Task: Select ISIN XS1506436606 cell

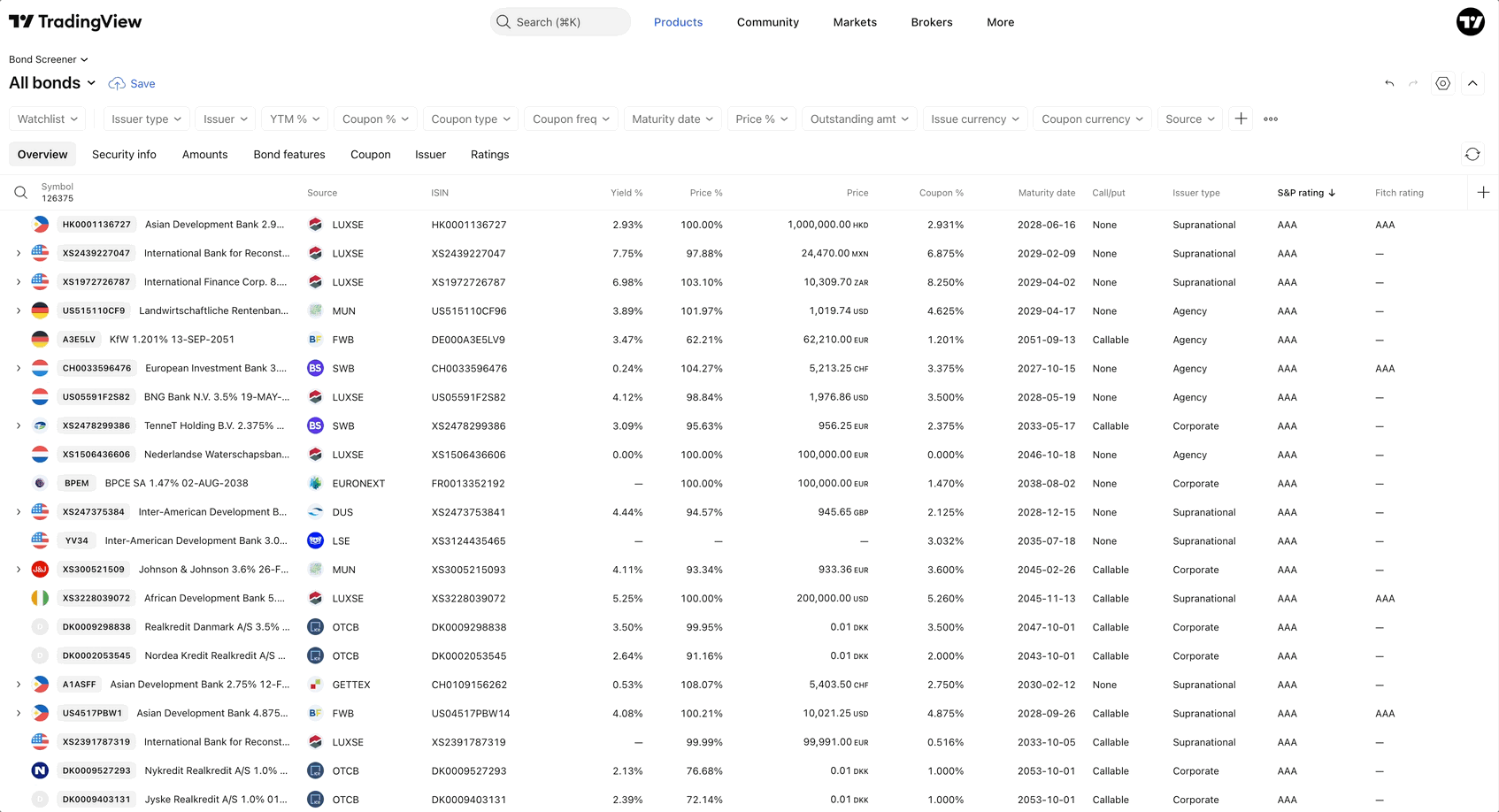Action: (469, 455)
